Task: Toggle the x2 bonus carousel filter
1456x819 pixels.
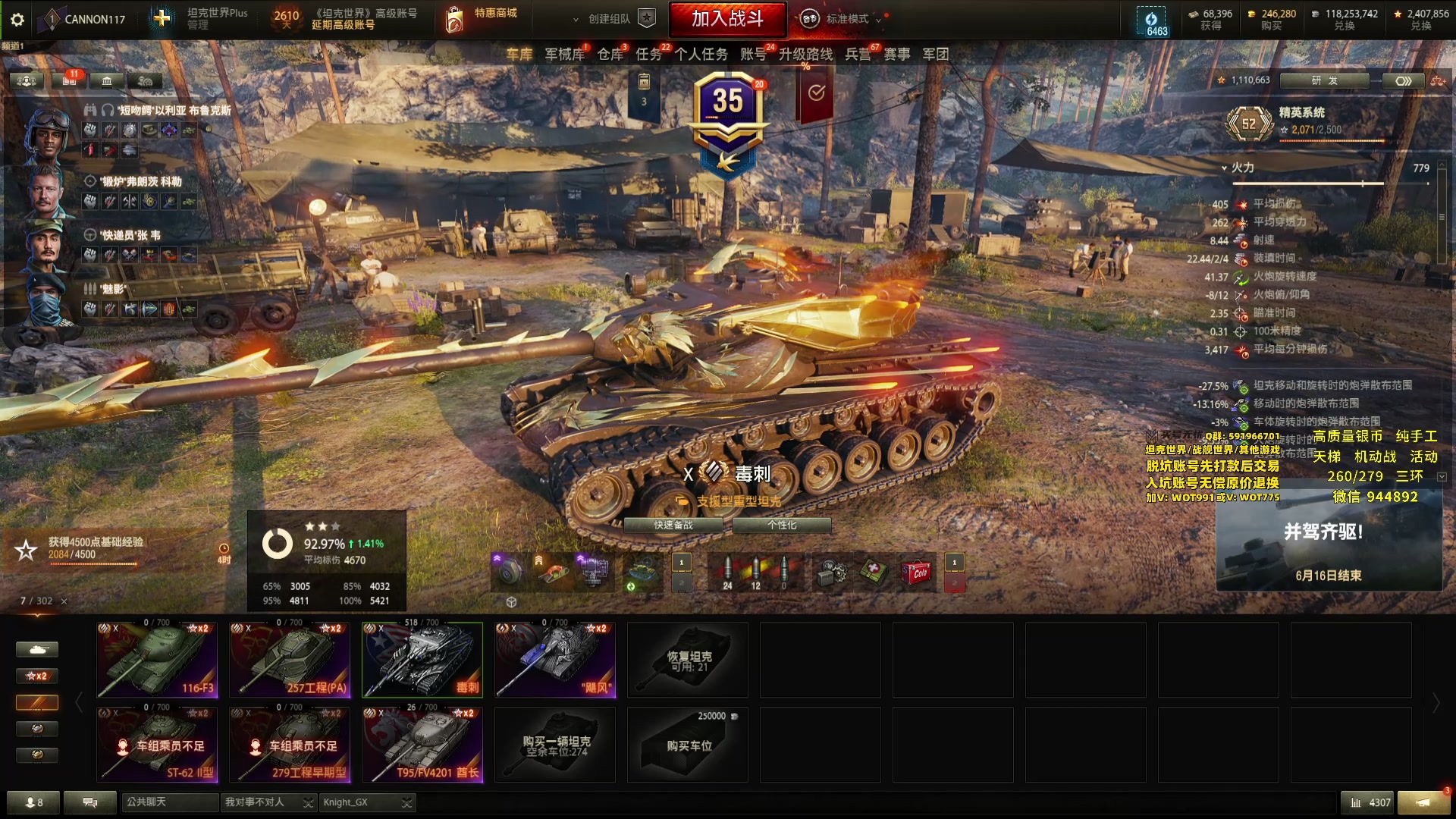Action: 37,676
